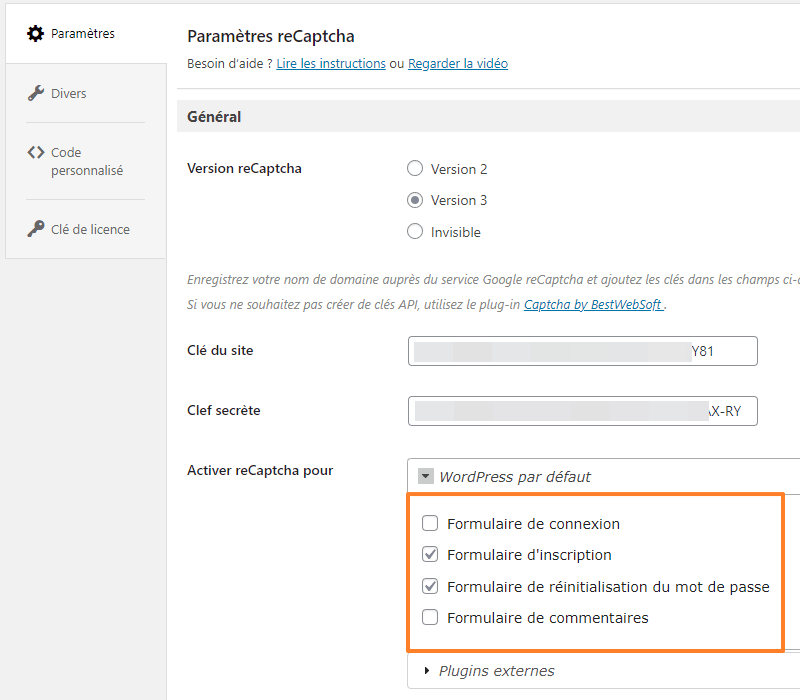Open the Clé de licence tab

(x=89, y=229)
